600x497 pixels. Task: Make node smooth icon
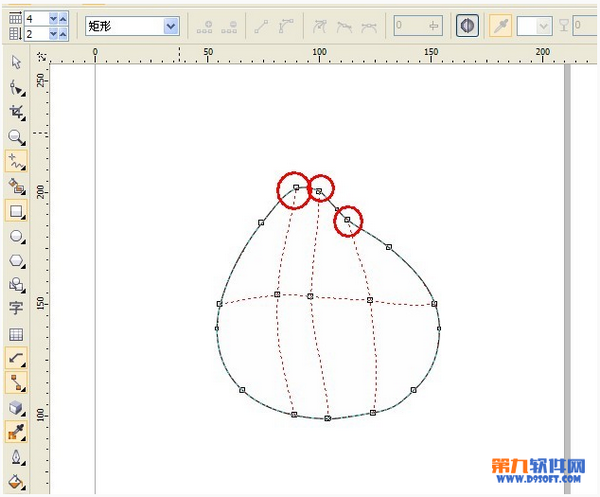coord(344,27)
